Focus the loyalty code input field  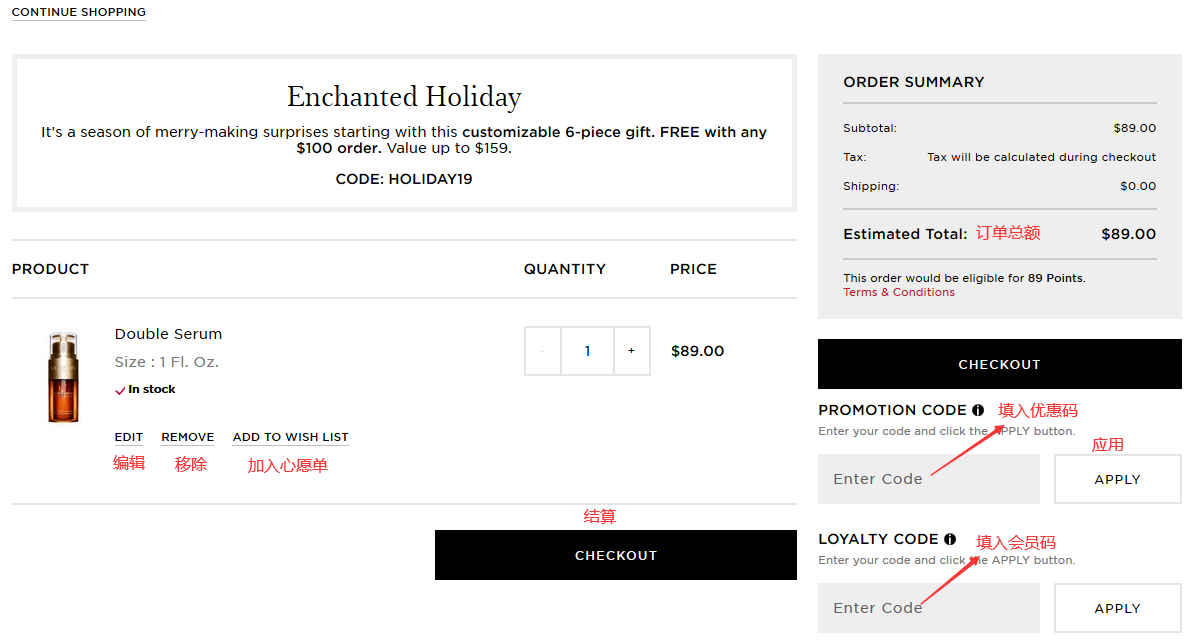pos(928,608)
